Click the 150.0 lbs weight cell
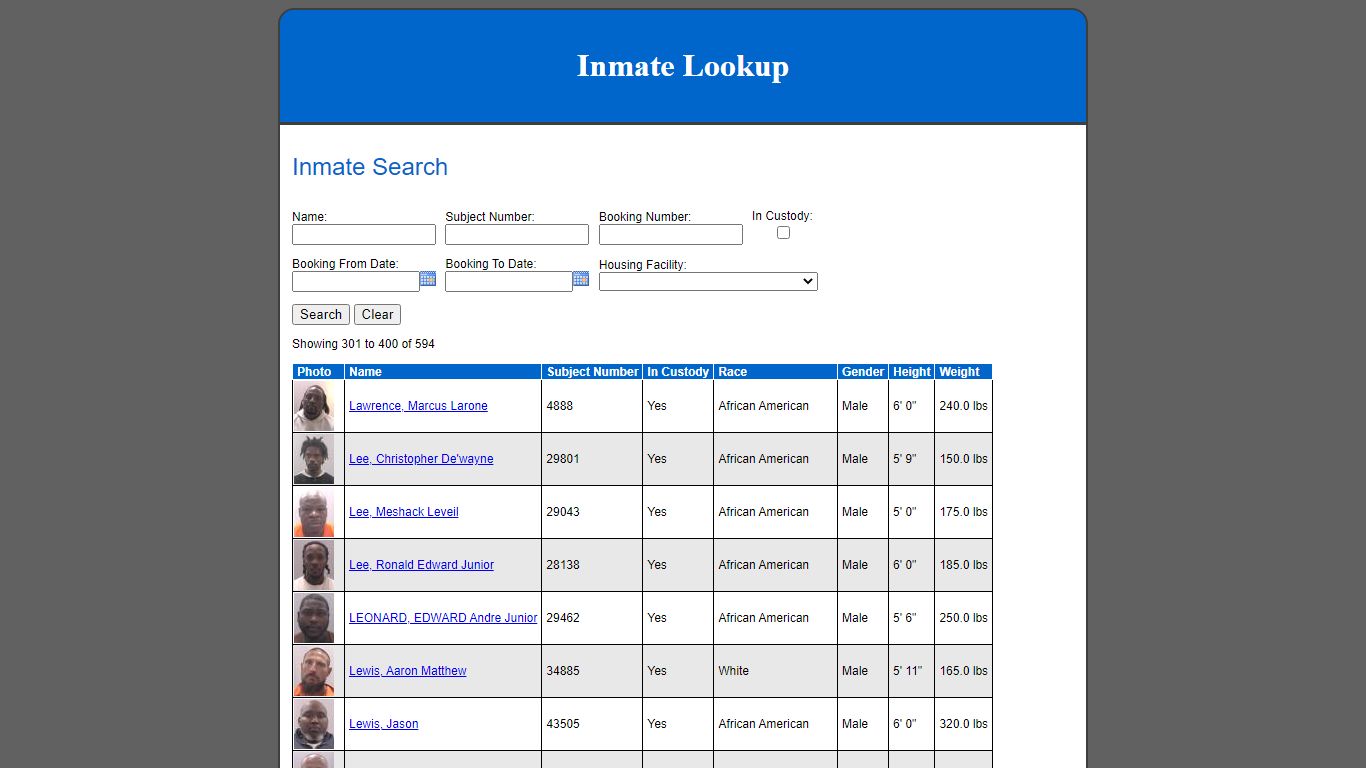Image resolution: width=1366 pixels, height=768 pixels. (x=963, y=459)
